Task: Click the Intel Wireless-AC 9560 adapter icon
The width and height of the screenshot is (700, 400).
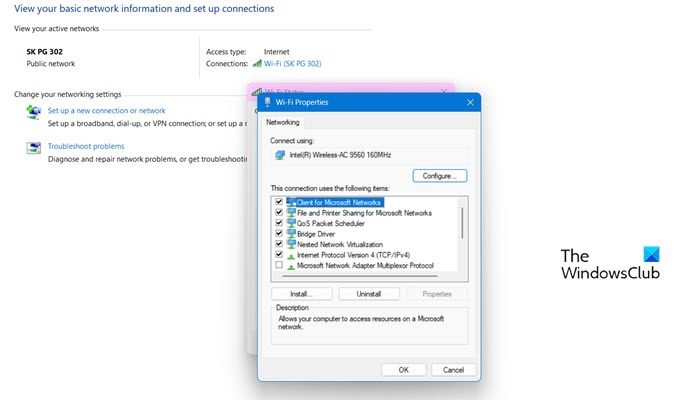Action: 280,155
